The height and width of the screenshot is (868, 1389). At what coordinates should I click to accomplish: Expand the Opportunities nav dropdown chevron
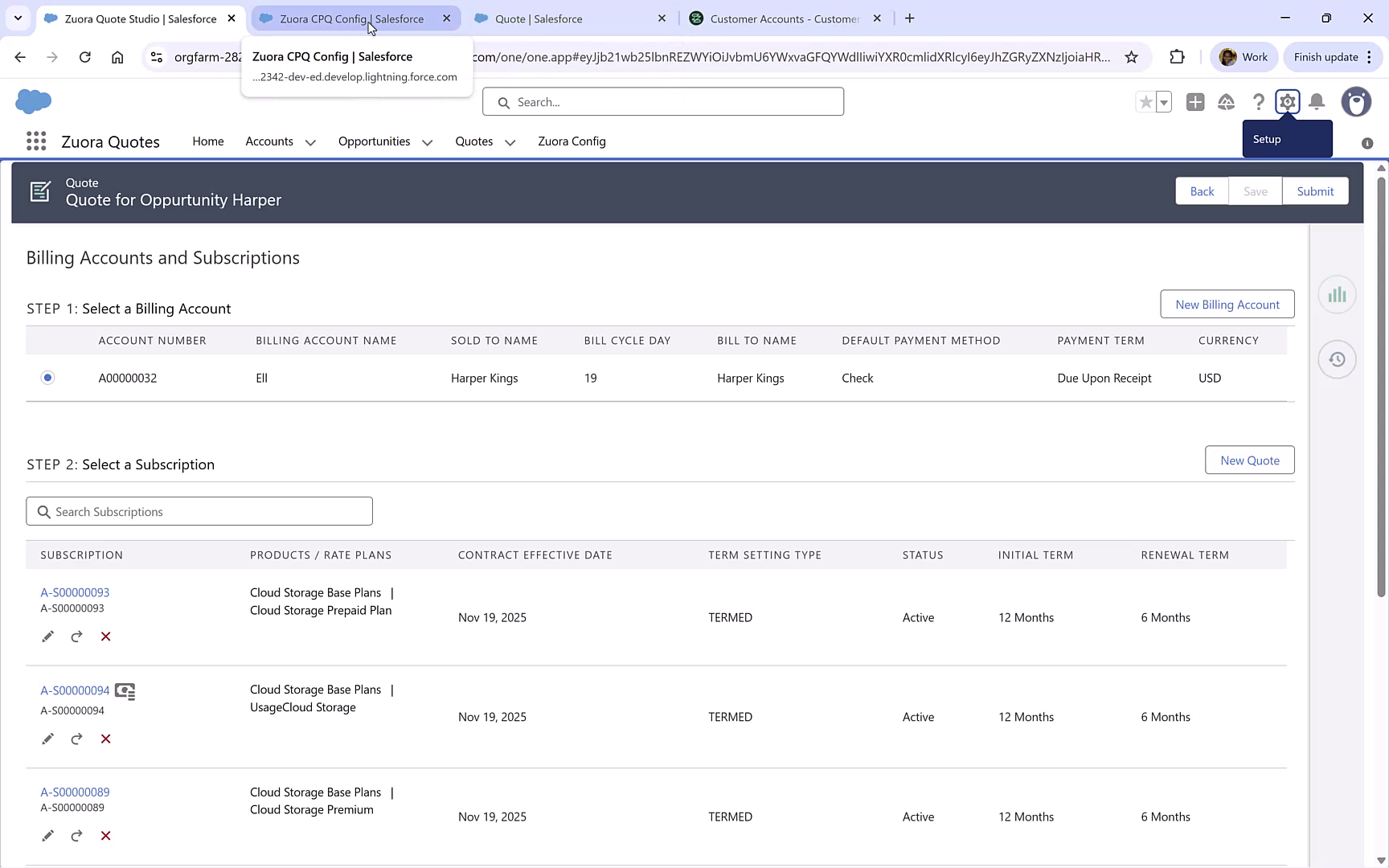pyautogui.click(x=427, y=142)
